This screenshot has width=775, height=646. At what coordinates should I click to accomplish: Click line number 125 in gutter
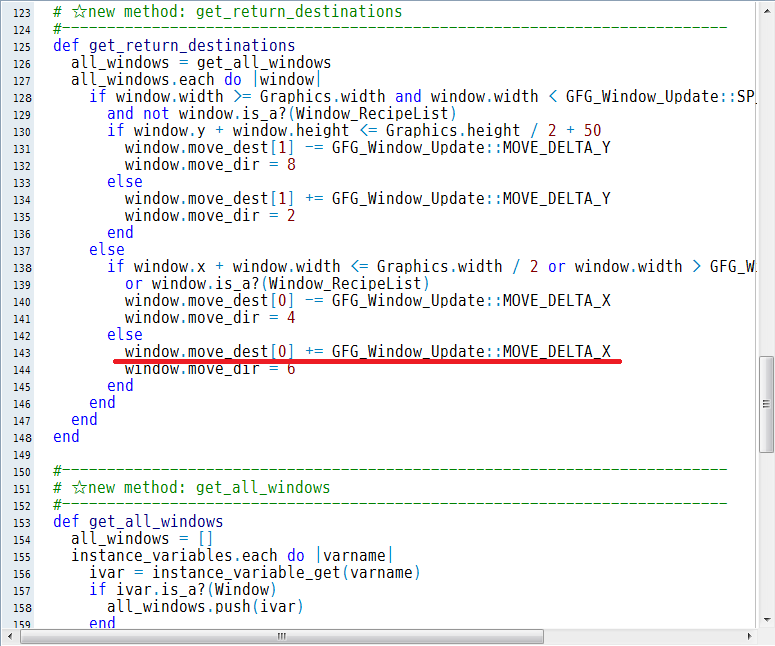(22, 47)
